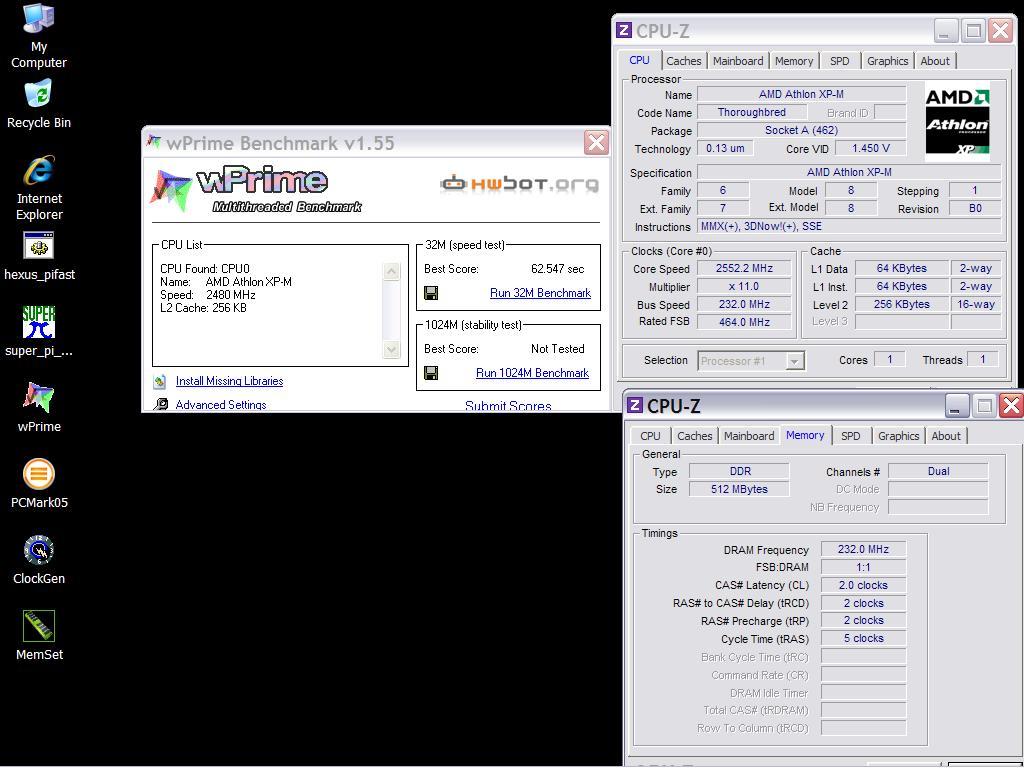The image size is (1024, 768).
Task: Click the Level 2 cache value 256 KBytes
Action: (x=901, y=304)
